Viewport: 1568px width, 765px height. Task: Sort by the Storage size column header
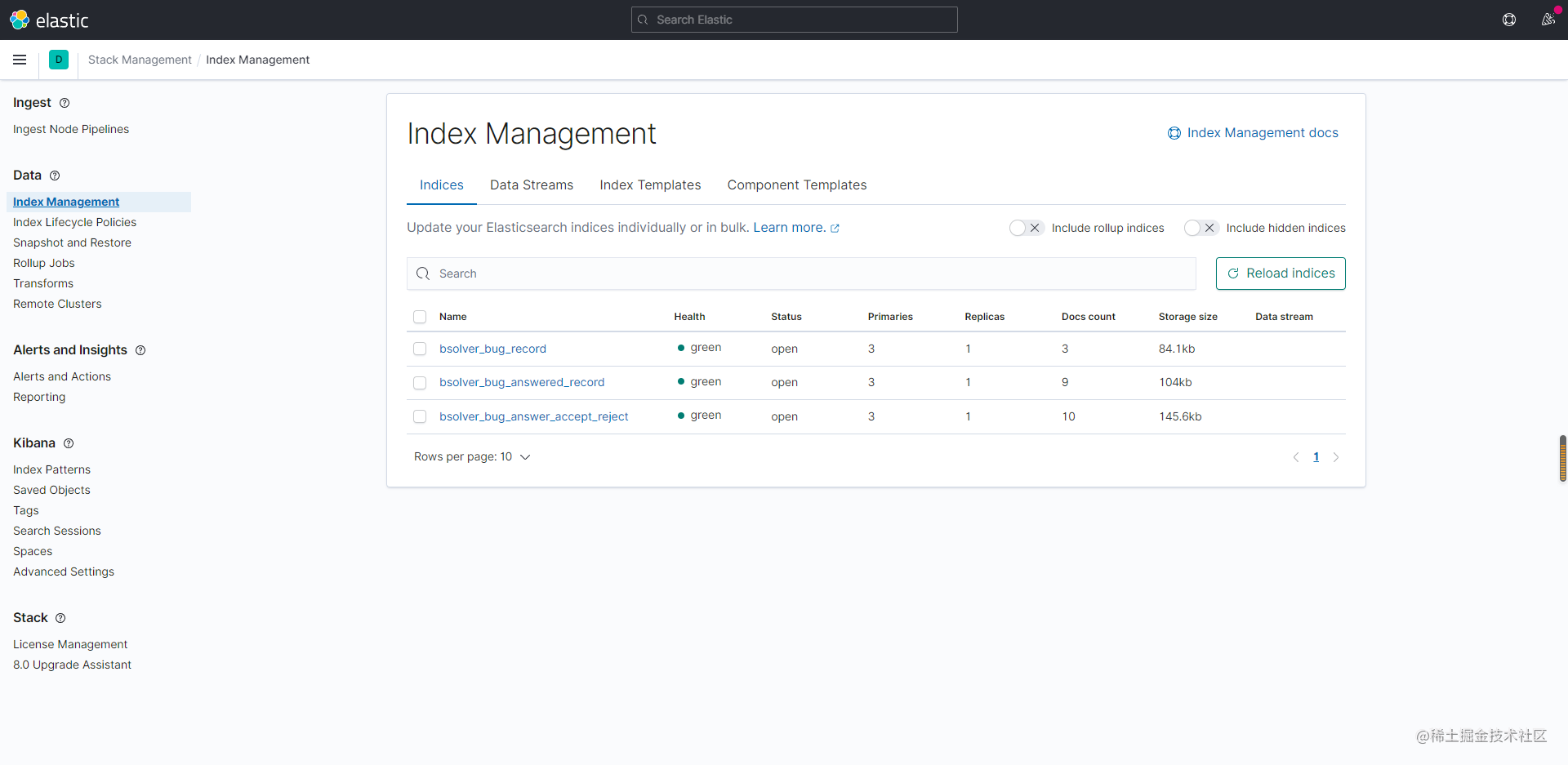(x=1187, y=317)
